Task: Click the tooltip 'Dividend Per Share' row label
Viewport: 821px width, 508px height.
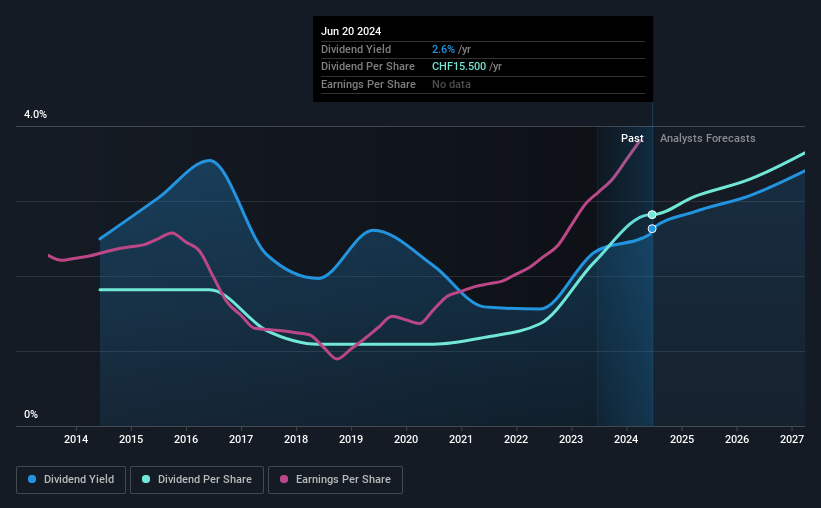Action: (368, 67)
